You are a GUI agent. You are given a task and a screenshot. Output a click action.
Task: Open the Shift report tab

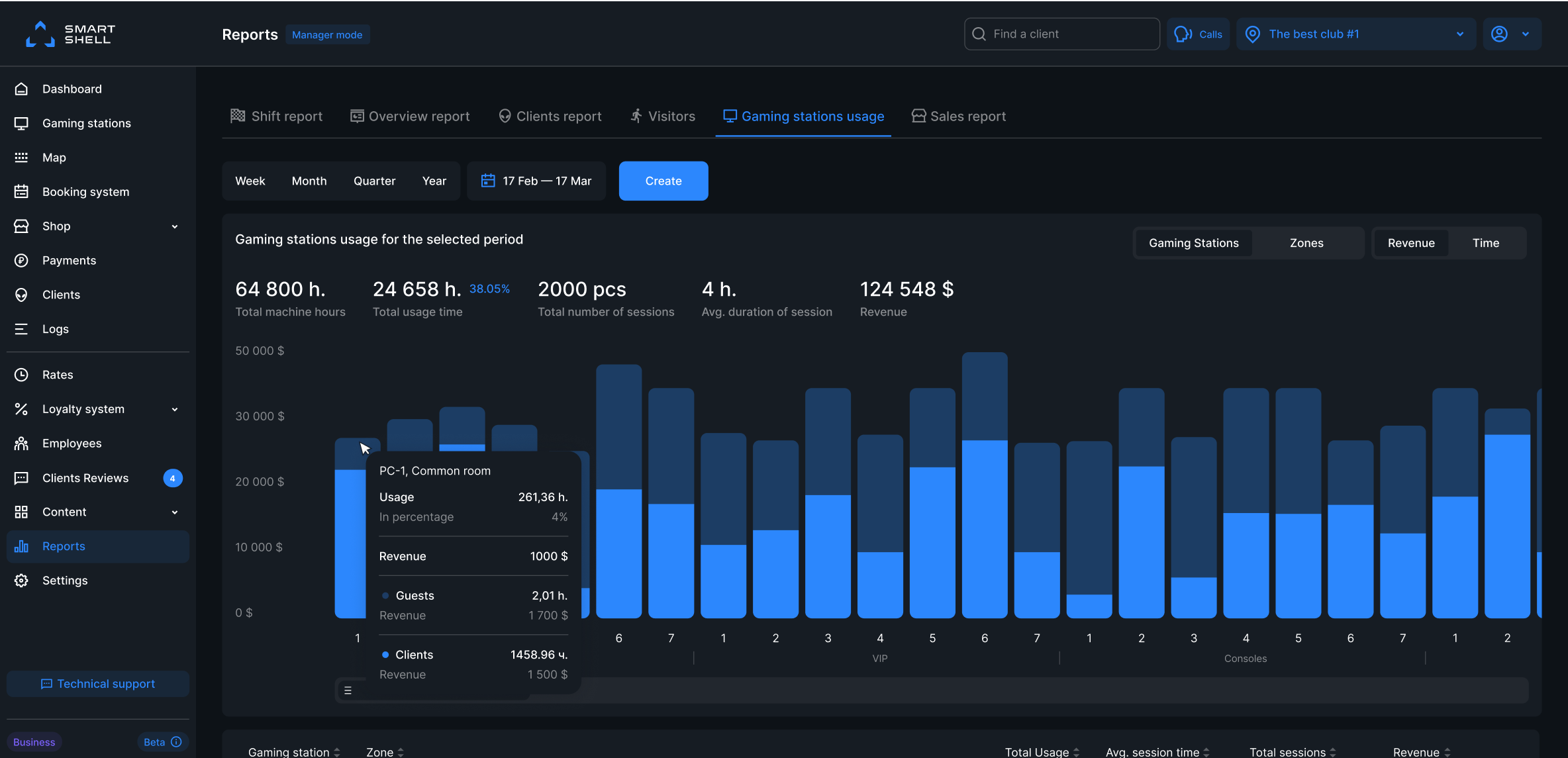click(x=276, y=117)
